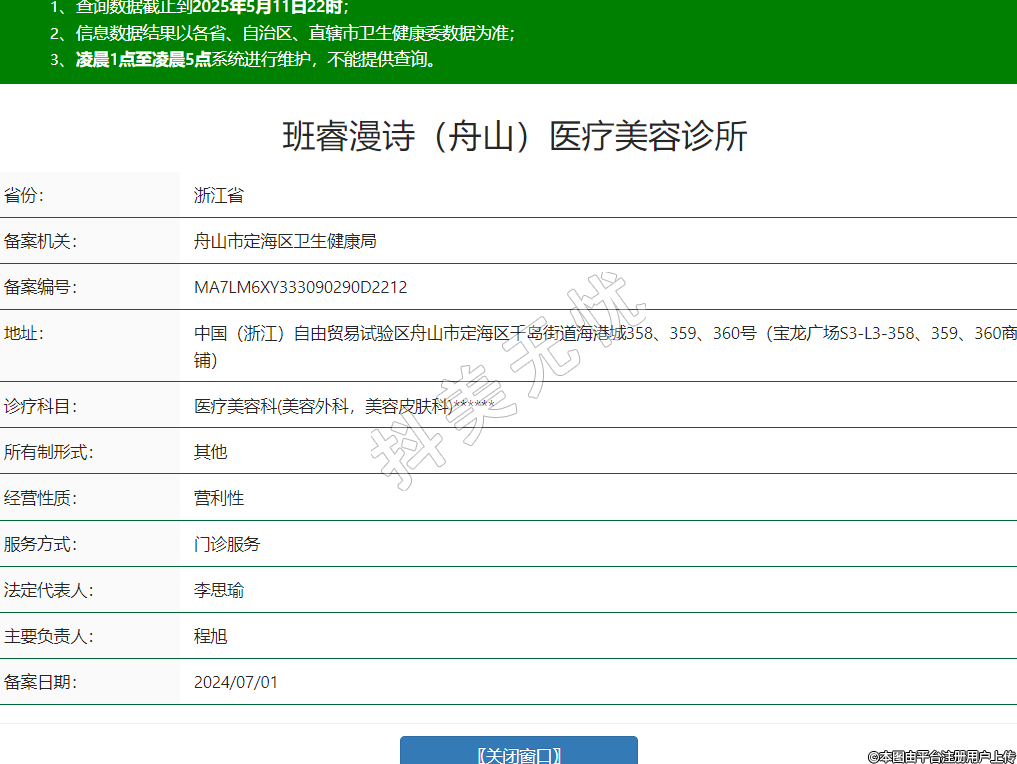Screen dimensions: 1017x764
Task: Click the business nature value 营利性
Action: point(219,497)
